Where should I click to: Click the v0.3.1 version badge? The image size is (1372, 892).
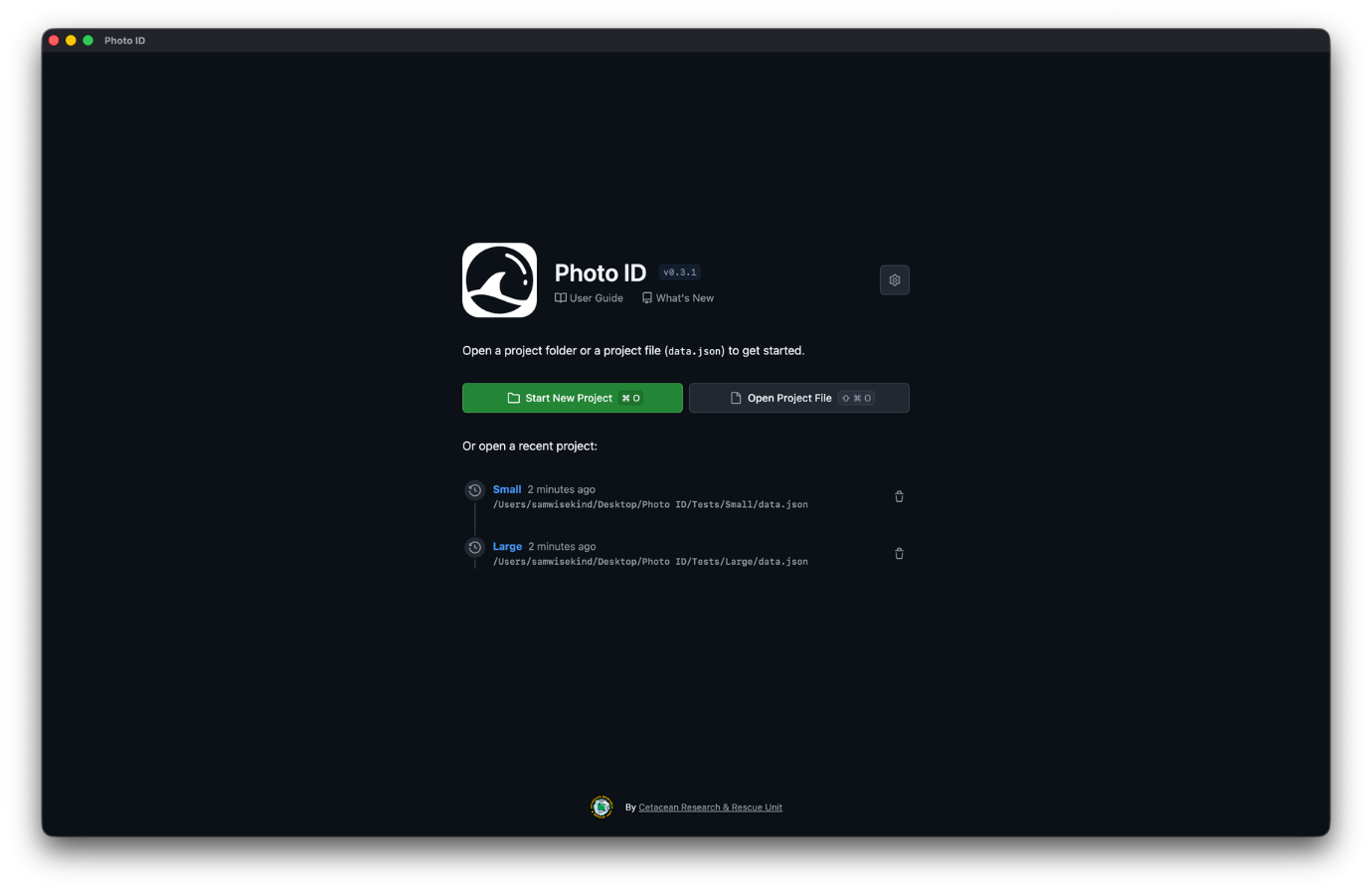(680, 271)
